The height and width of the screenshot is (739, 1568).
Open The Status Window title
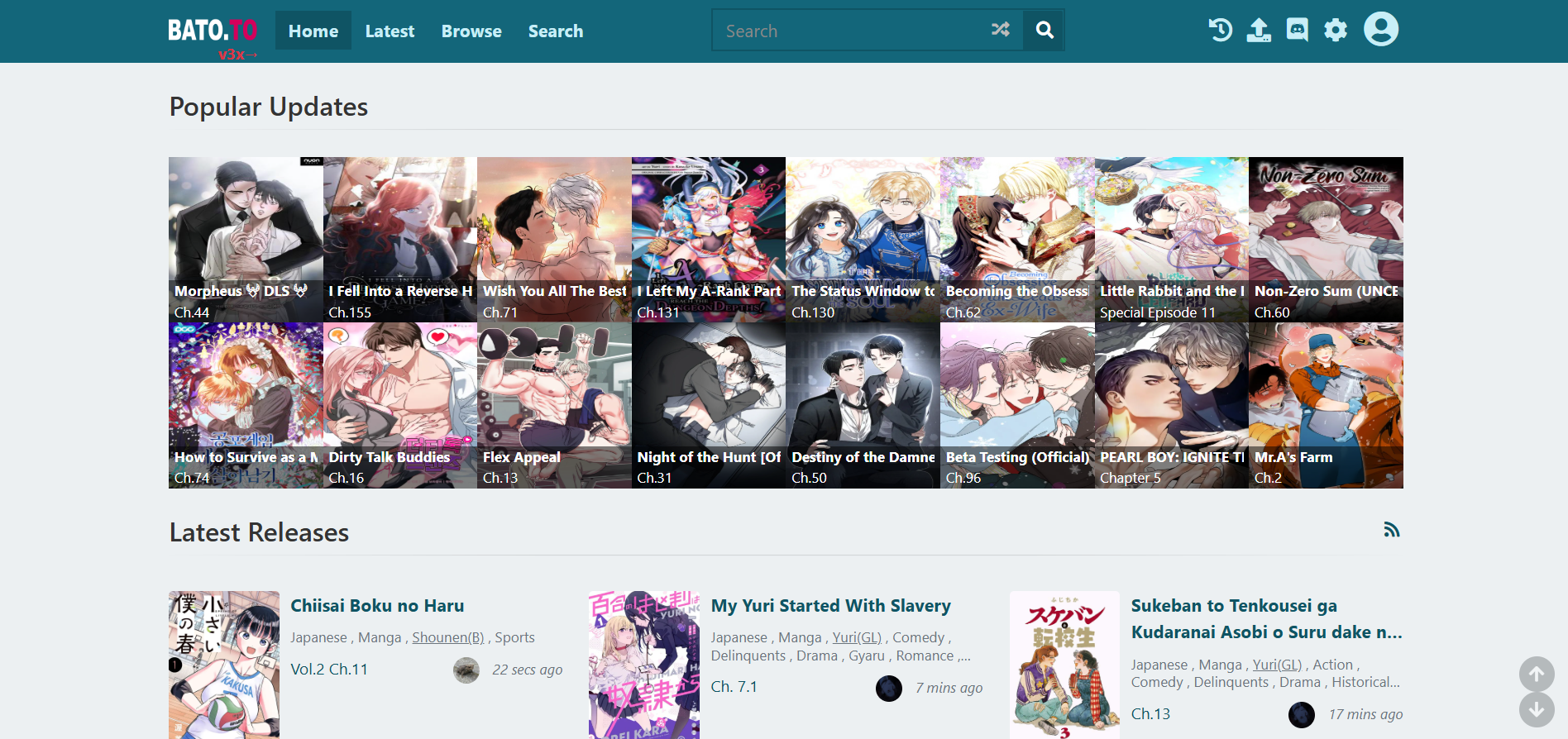pyautogui.click(x=863, y=291)
